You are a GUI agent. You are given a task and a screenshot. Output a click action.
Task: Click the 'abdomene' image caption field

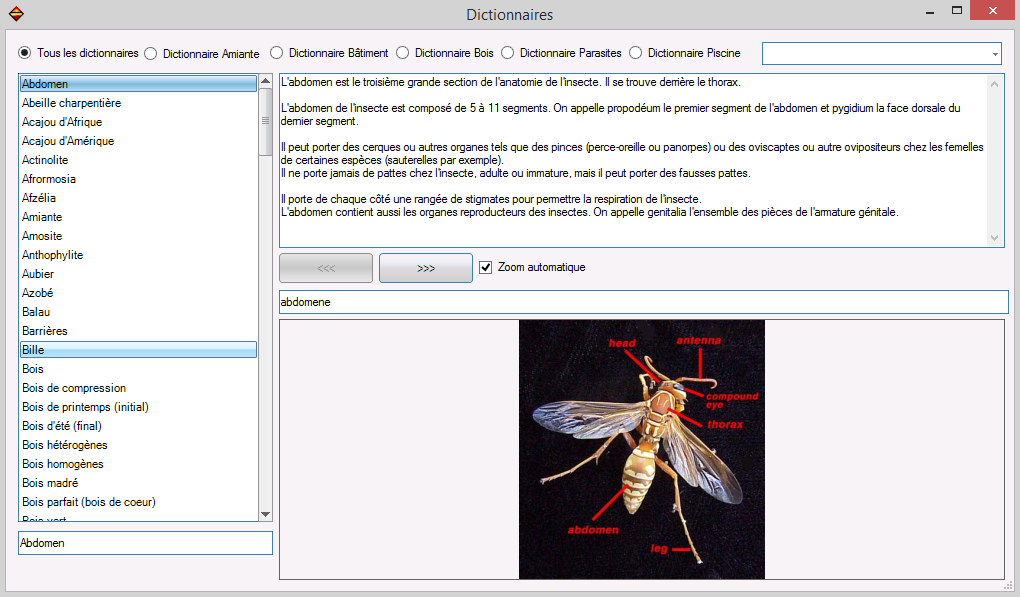click(643, 301)
